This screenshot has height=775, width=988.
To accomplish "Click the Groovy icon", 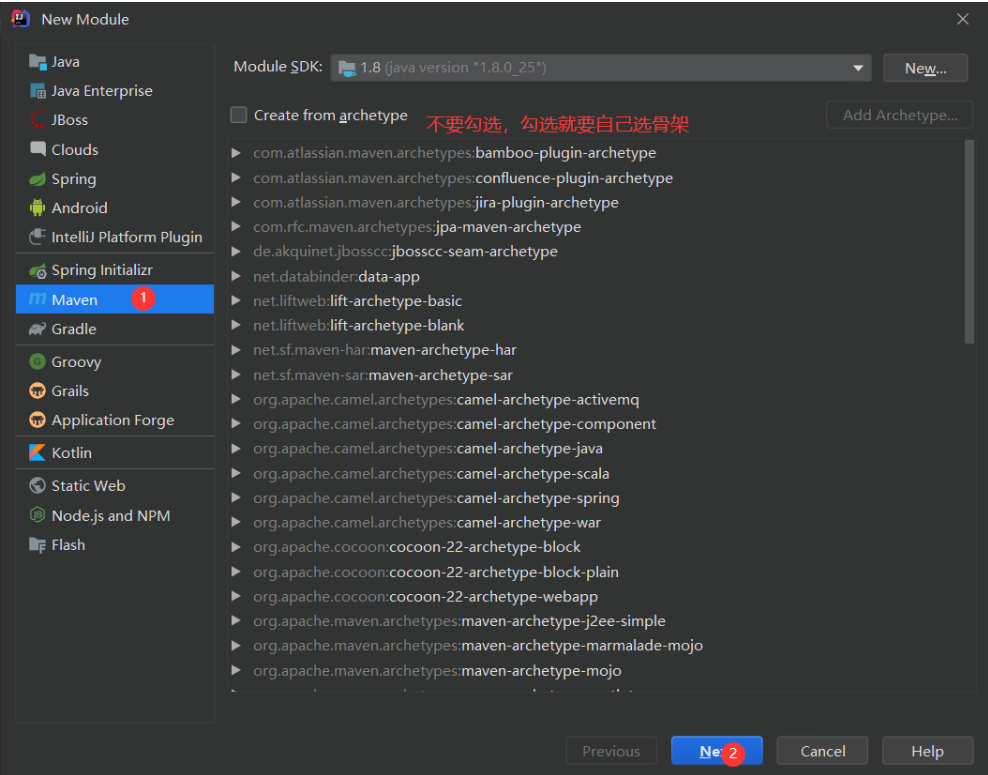I will [38, 362].
